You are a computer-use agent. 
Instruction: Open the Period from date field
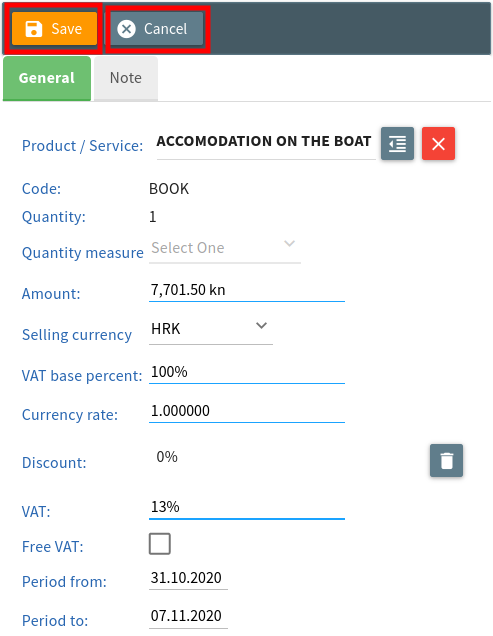tap(188, 578)
